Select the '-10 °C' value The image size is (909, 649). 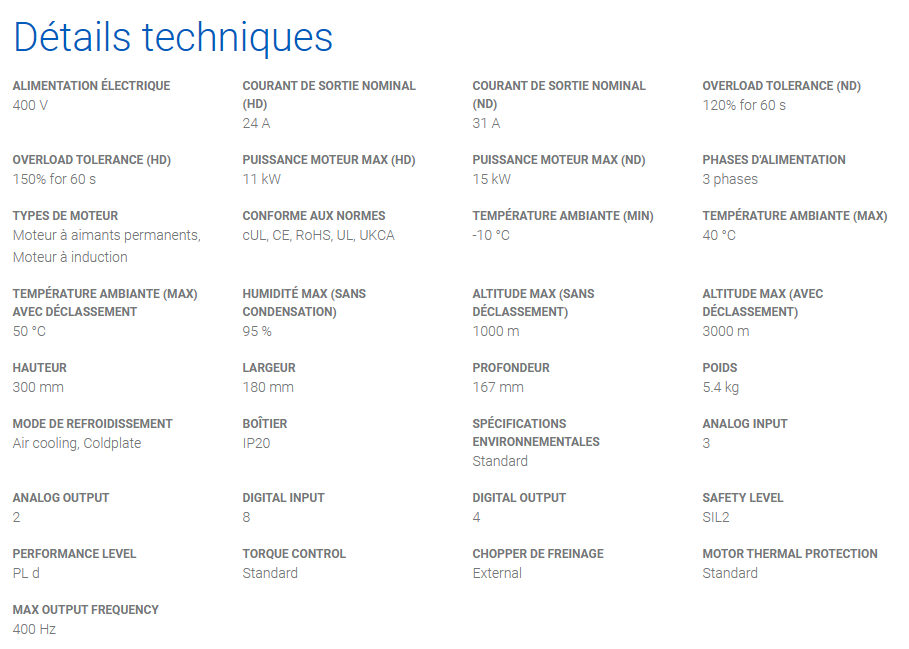[x=491, y=236]
